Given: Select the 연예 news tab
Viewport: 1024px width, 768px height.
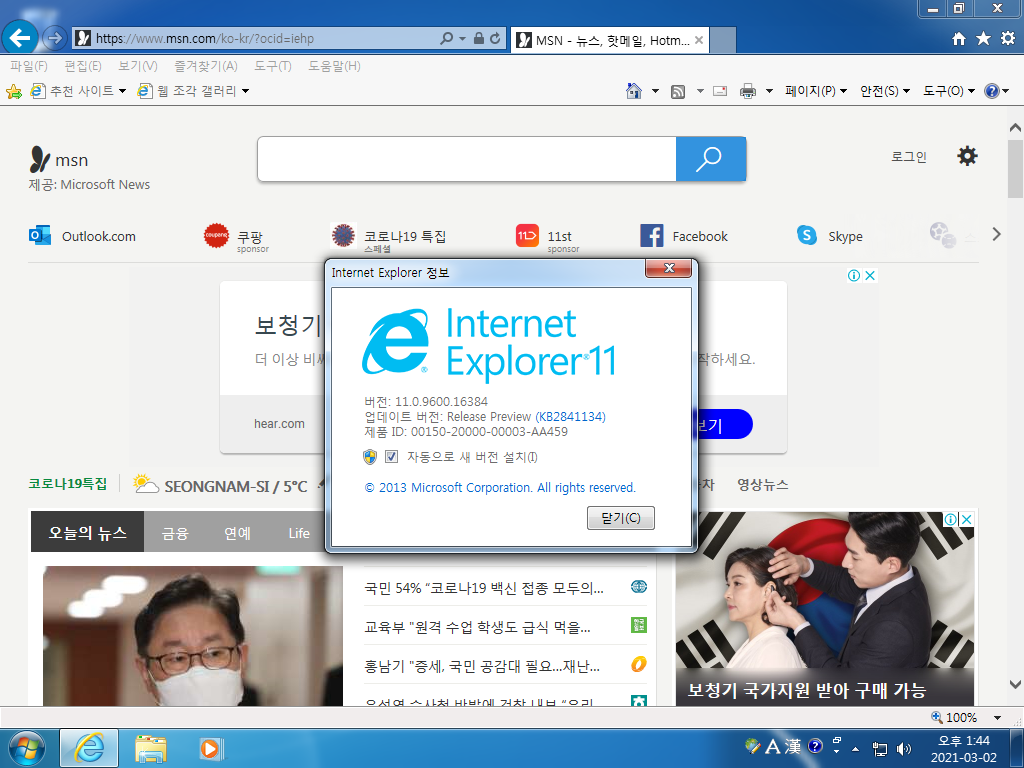Looking at the screenshot, I should 238,532.
